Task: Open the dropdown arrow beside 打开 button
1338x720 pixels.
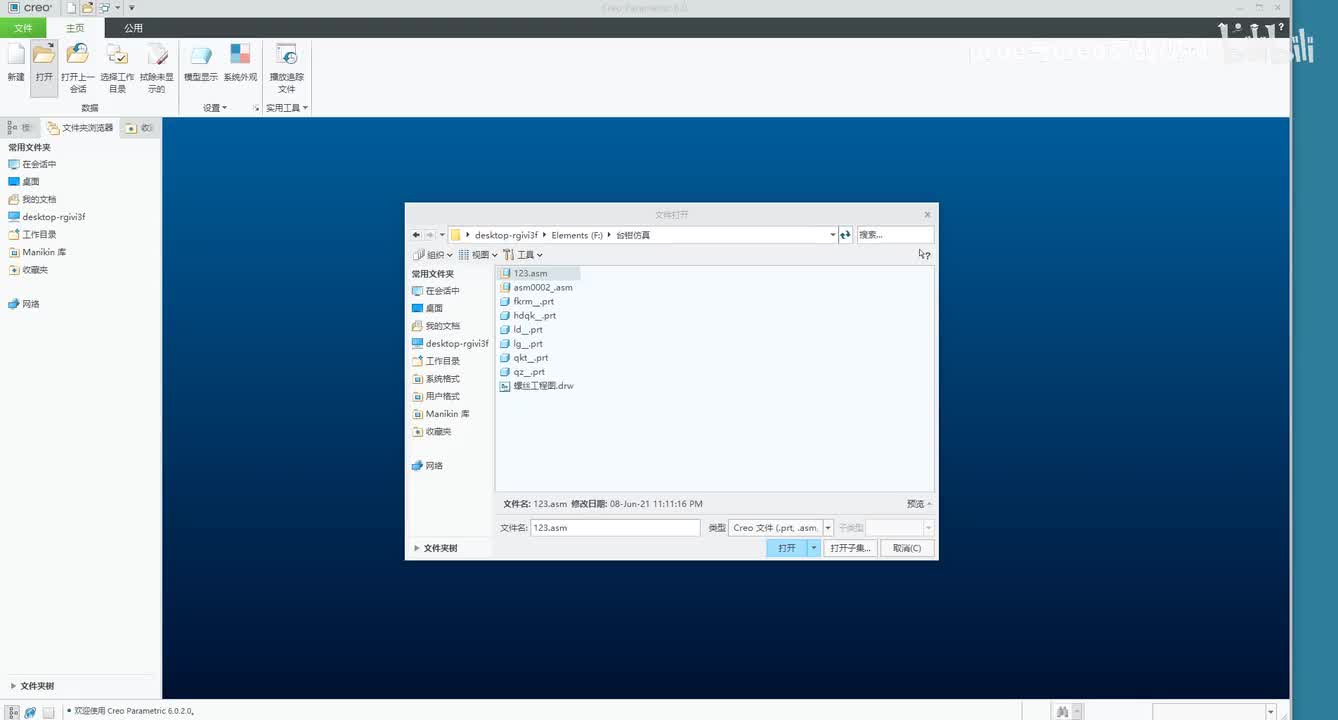Action: click(x=814, y=548)
